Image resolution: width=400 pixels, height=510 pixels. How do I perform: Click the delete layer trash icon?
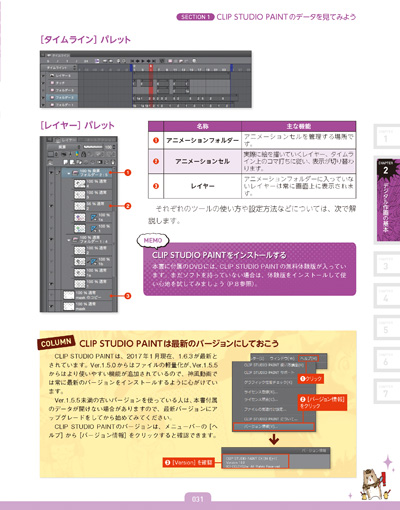coord(113,162)
